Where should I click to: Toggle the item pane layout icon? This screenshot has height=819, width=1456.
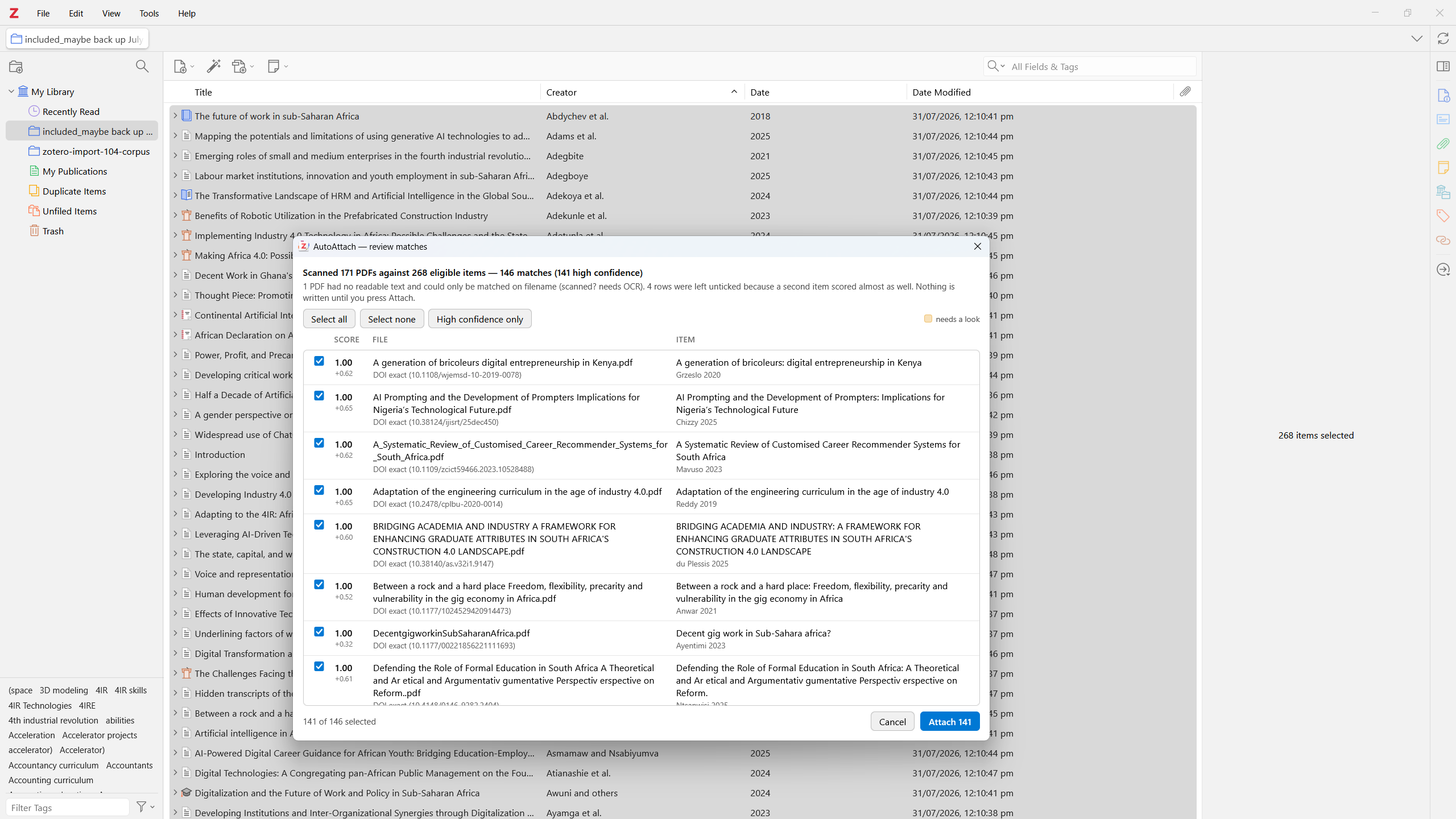click(x=1443, y=67)
